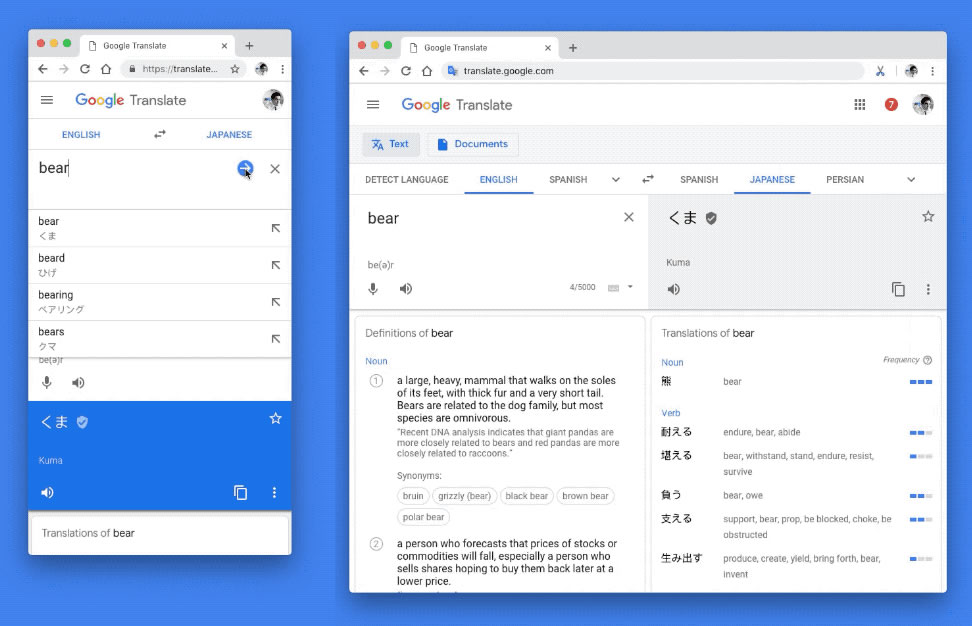The width and height of the screenshot is (972, 626).
Task: Click blue translate arrow button beside bear input
Action: [245, 168]
